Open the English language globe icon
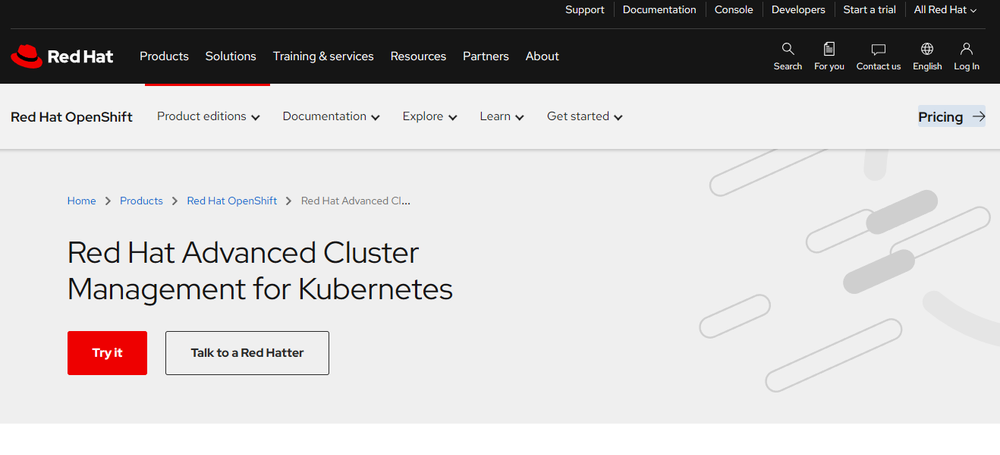 pyautogui.click(x=927, y=49)
